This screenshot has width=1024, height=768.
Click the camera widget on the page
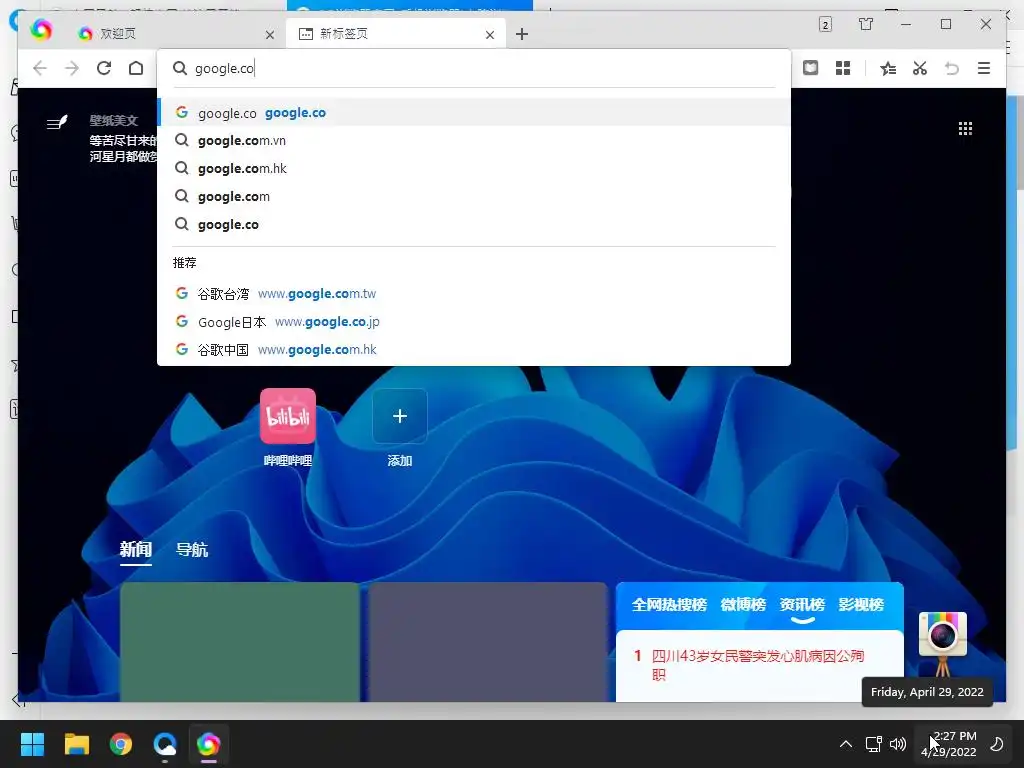point(942,643)
